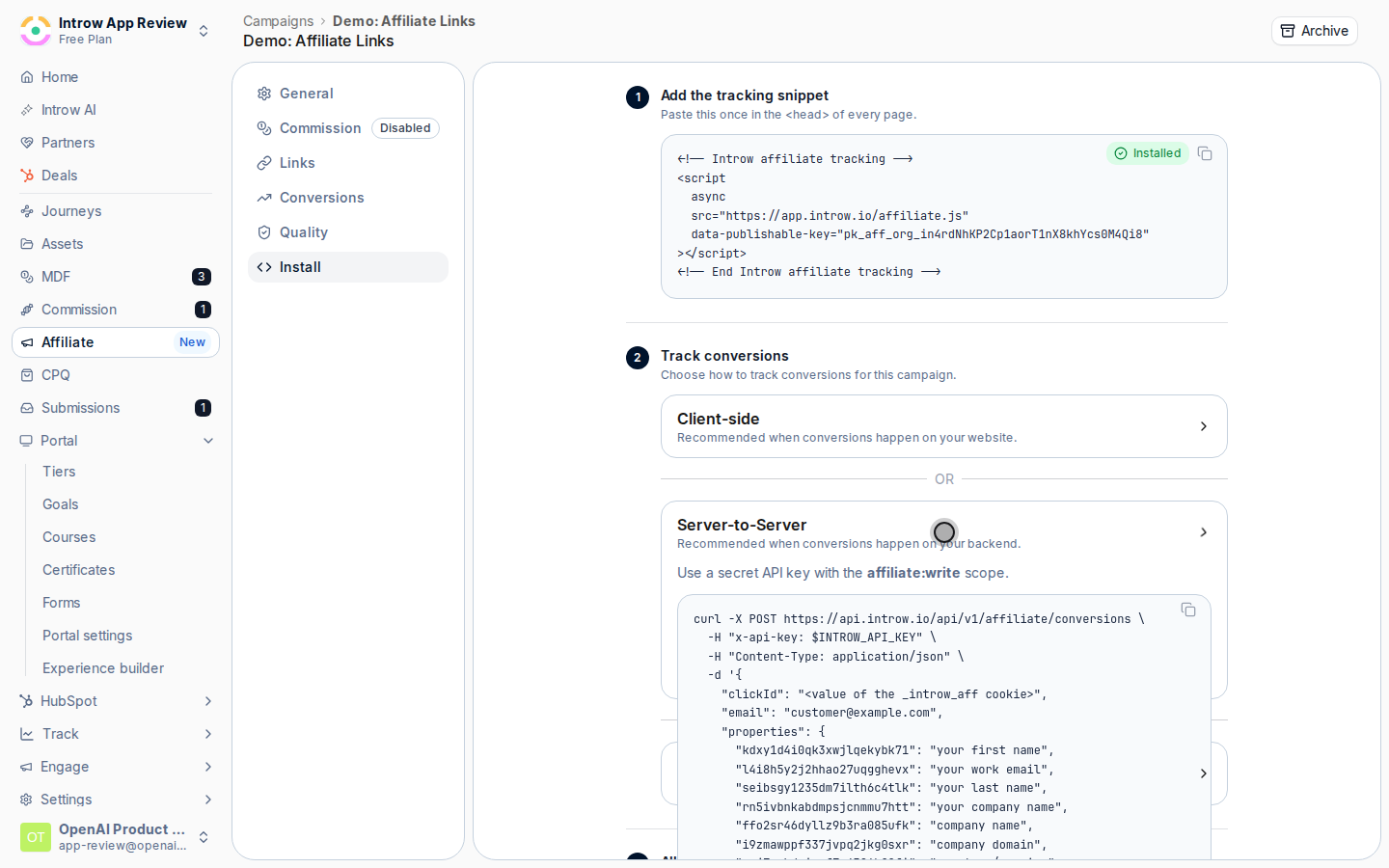Click the Engage megaphone icon
Screen dimensions: 1389x868
tap(26, 767)
